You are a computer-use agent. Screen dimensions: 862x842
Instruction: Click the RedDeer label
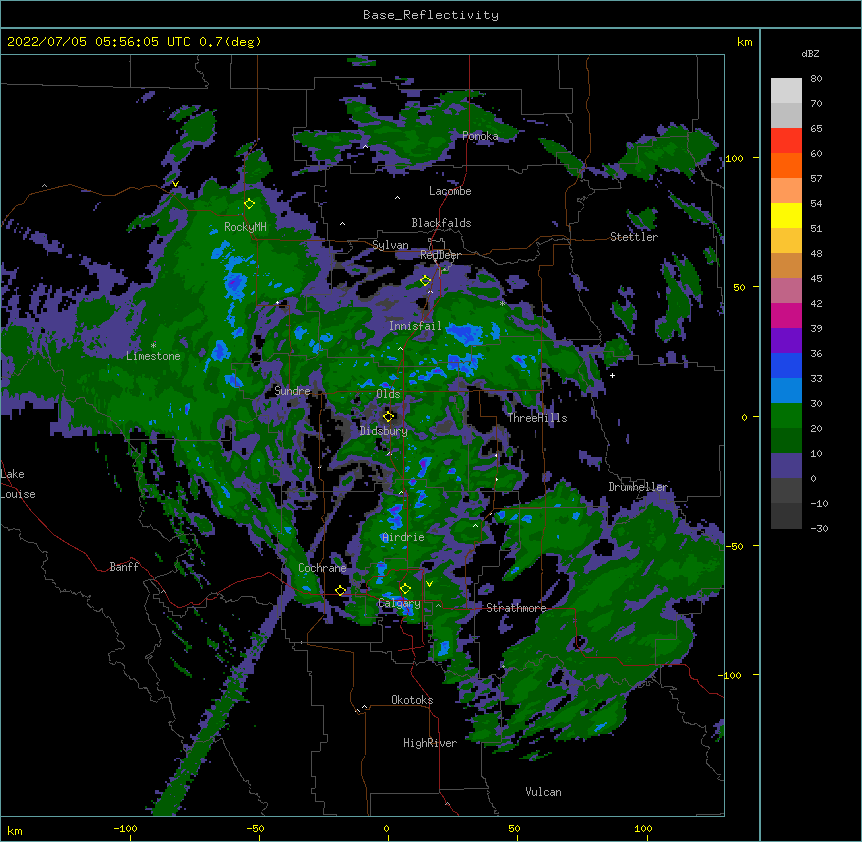[x=440, y=255]
